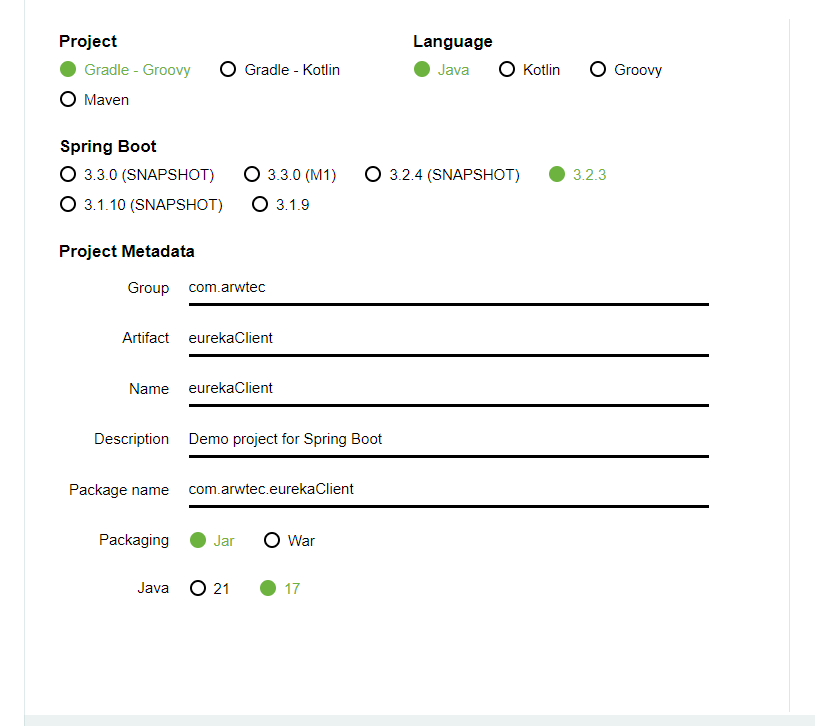Edit the Description field
Image resolution: width=815 pixels, height=726 pixels.
[448, 439]
